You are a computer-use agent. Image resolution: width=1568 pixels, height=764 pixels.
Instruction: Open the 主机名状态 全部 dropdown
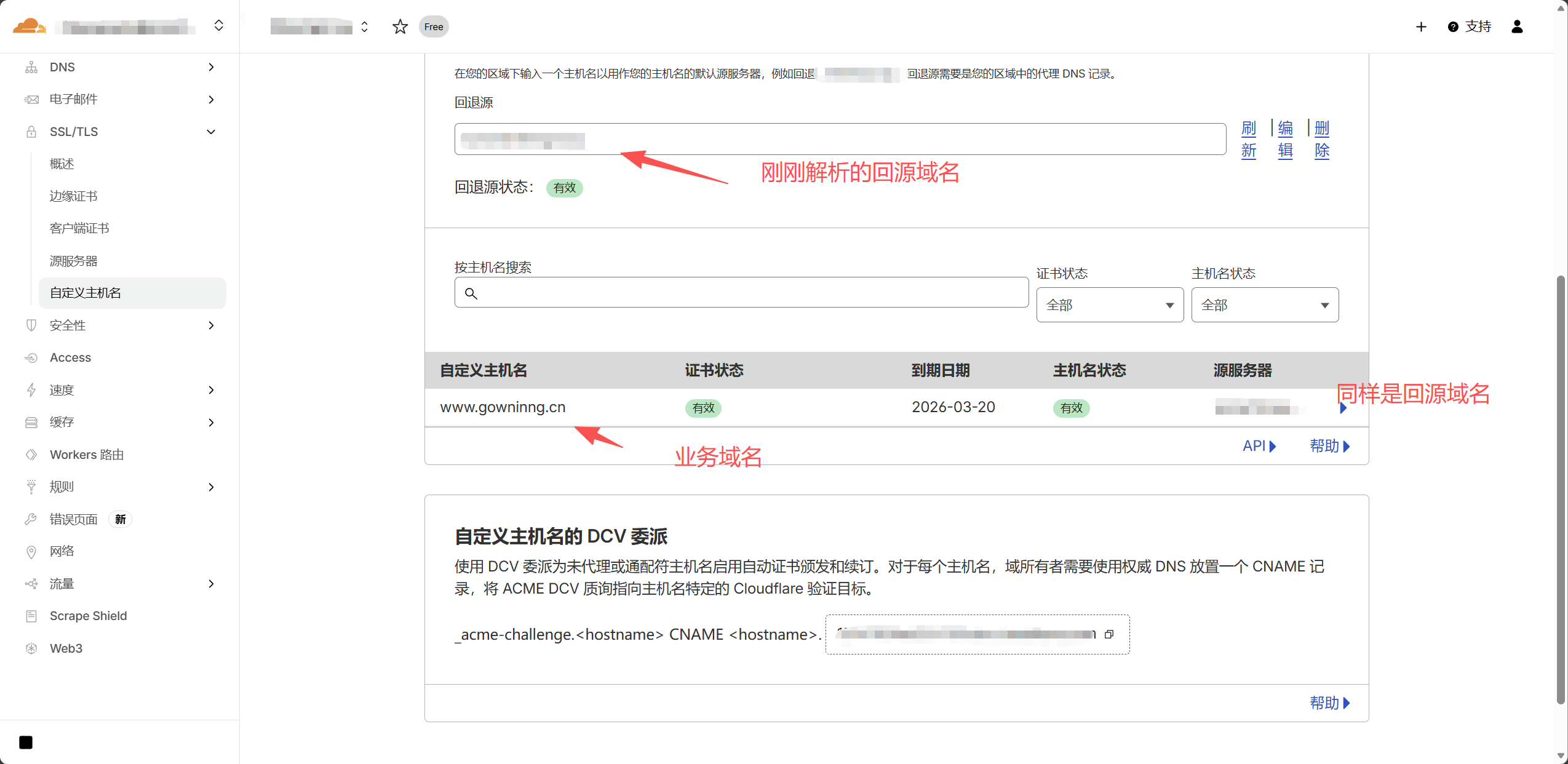1264,305
